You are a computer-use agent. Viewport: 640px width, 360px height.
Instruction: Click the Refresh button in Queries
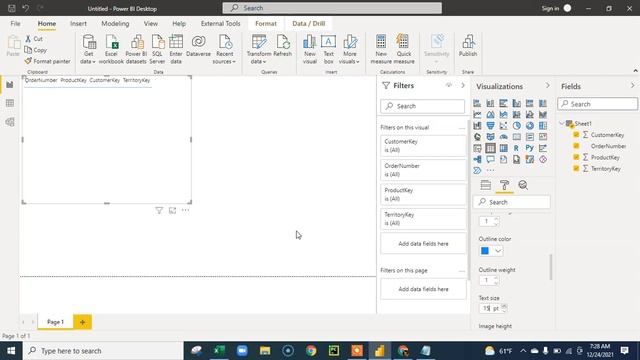[x=282, y=46]
